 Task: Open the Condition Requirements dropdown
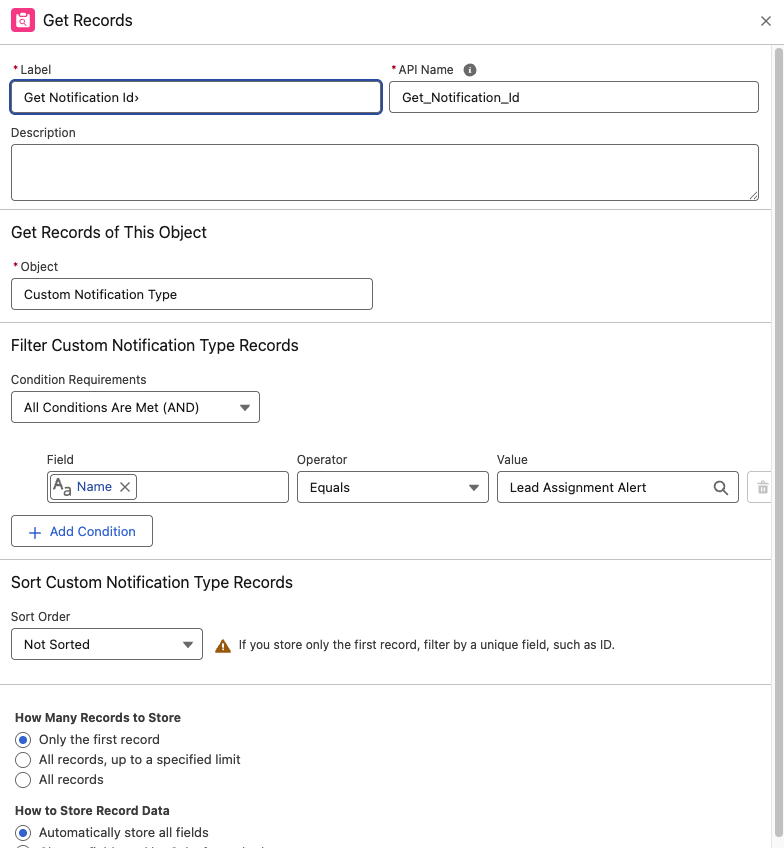click(x=135, y=407)
